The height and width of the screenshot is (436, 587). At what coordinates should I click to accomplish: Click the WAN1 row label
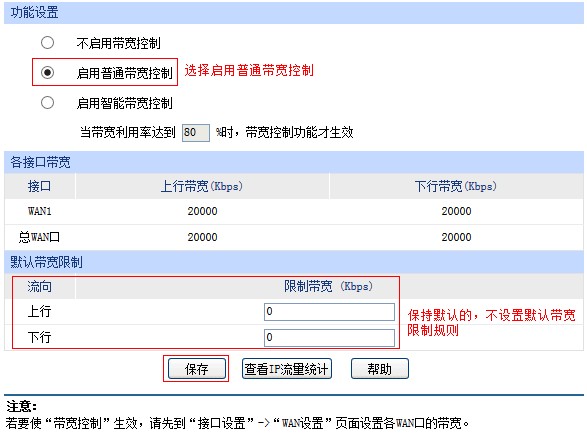(x=39, y=211)
